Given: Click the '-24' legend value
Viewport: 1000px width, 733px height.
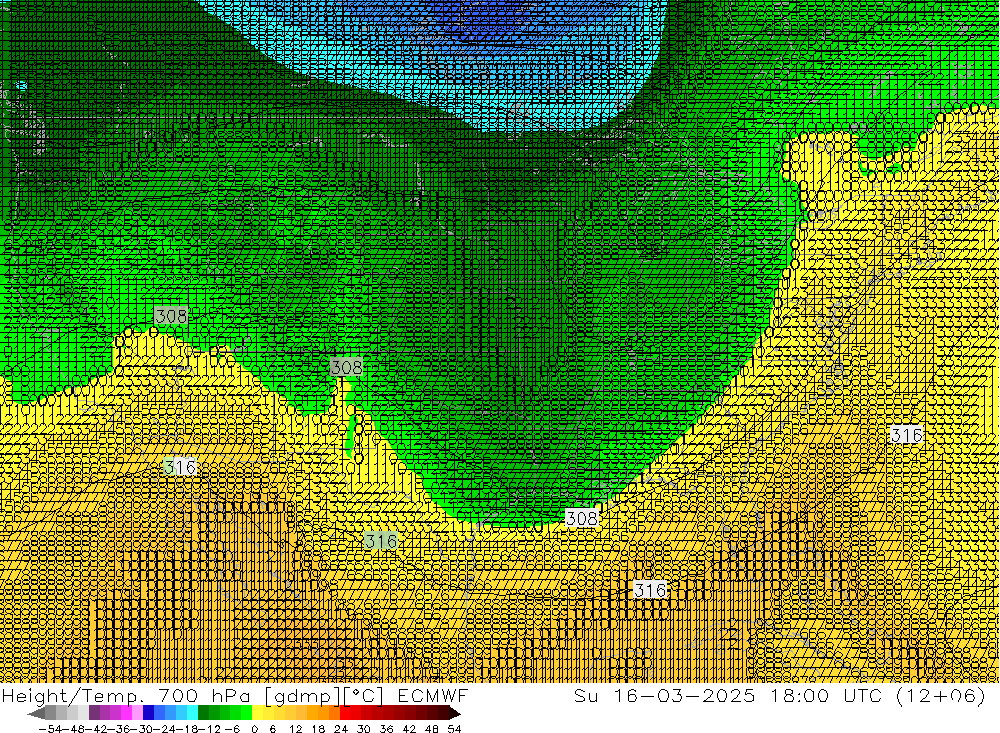Looking at the screenshot, I should (x=163, y=729).
